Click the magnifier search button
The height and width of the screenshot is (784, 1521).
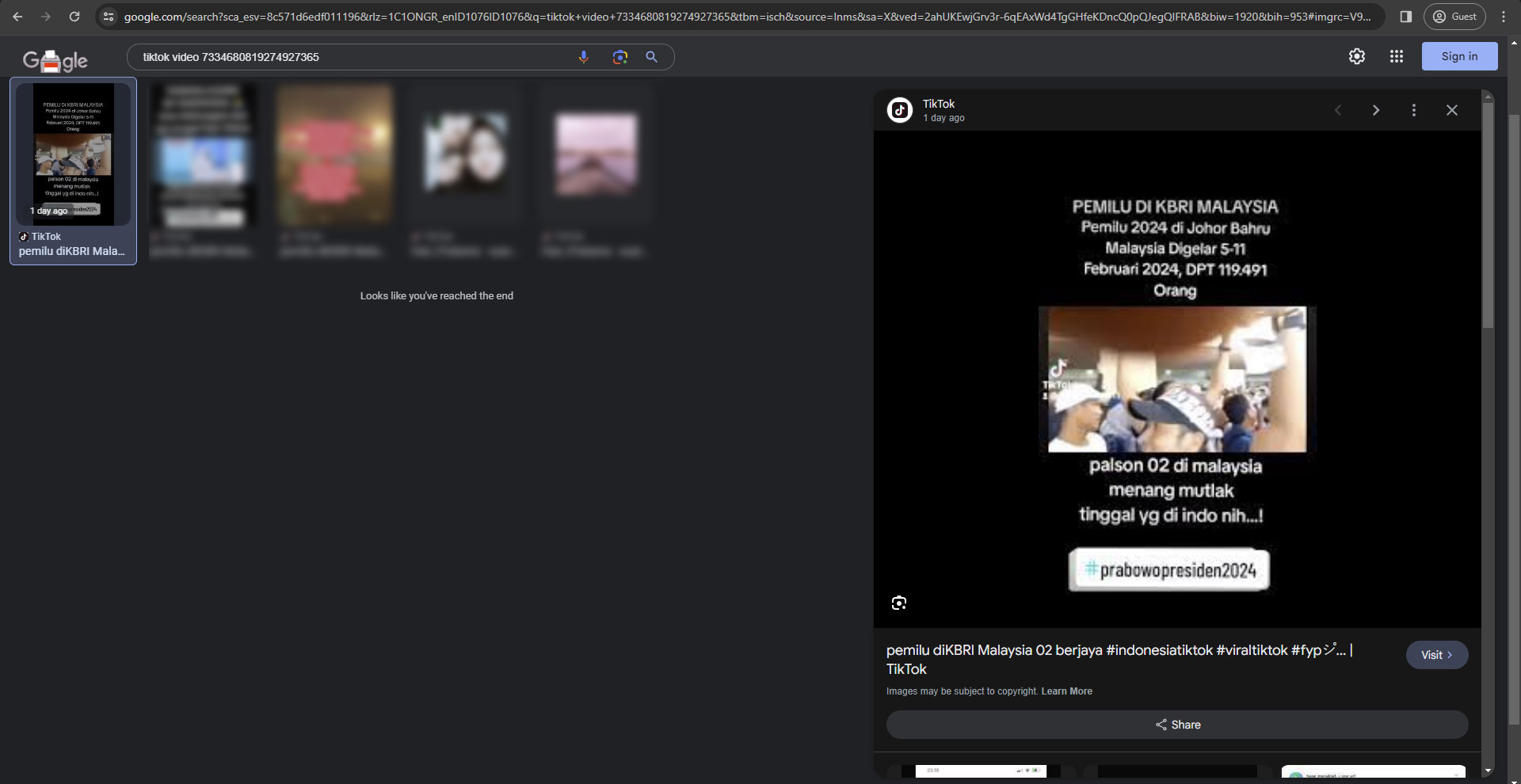[x=652, y=57]
